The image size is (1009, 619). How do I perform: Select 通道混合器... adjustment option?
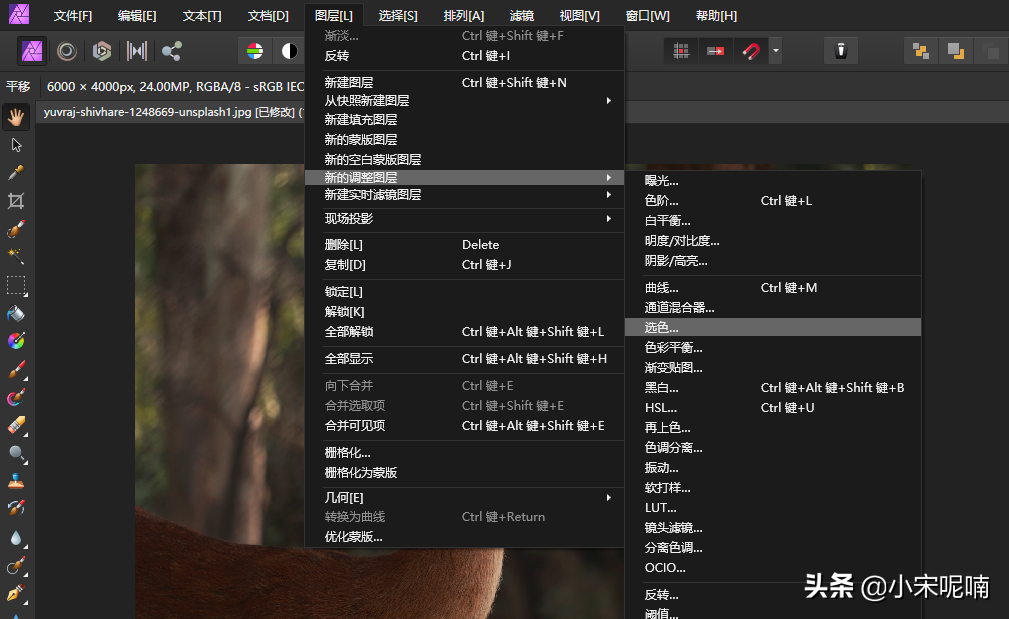[x=773, y=308]
